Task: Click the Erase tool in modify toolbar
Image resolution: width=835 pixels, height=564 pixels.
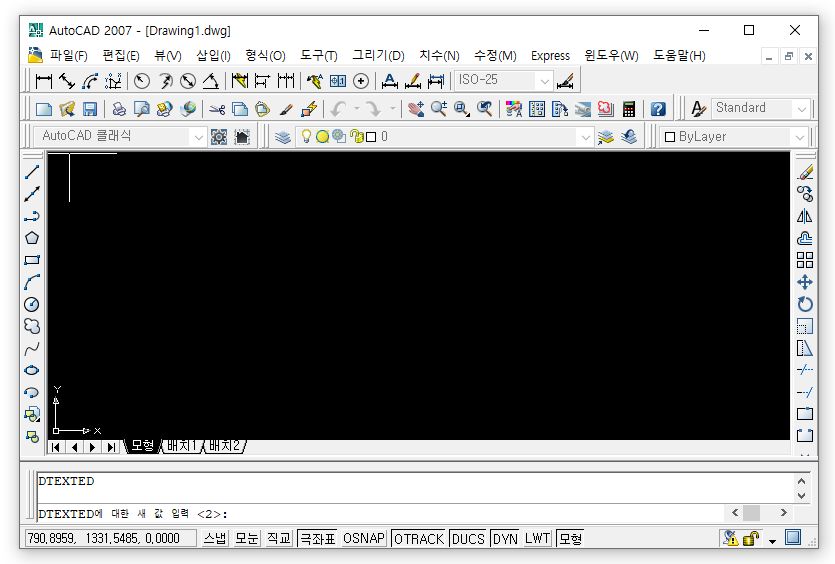Action: 805,172
